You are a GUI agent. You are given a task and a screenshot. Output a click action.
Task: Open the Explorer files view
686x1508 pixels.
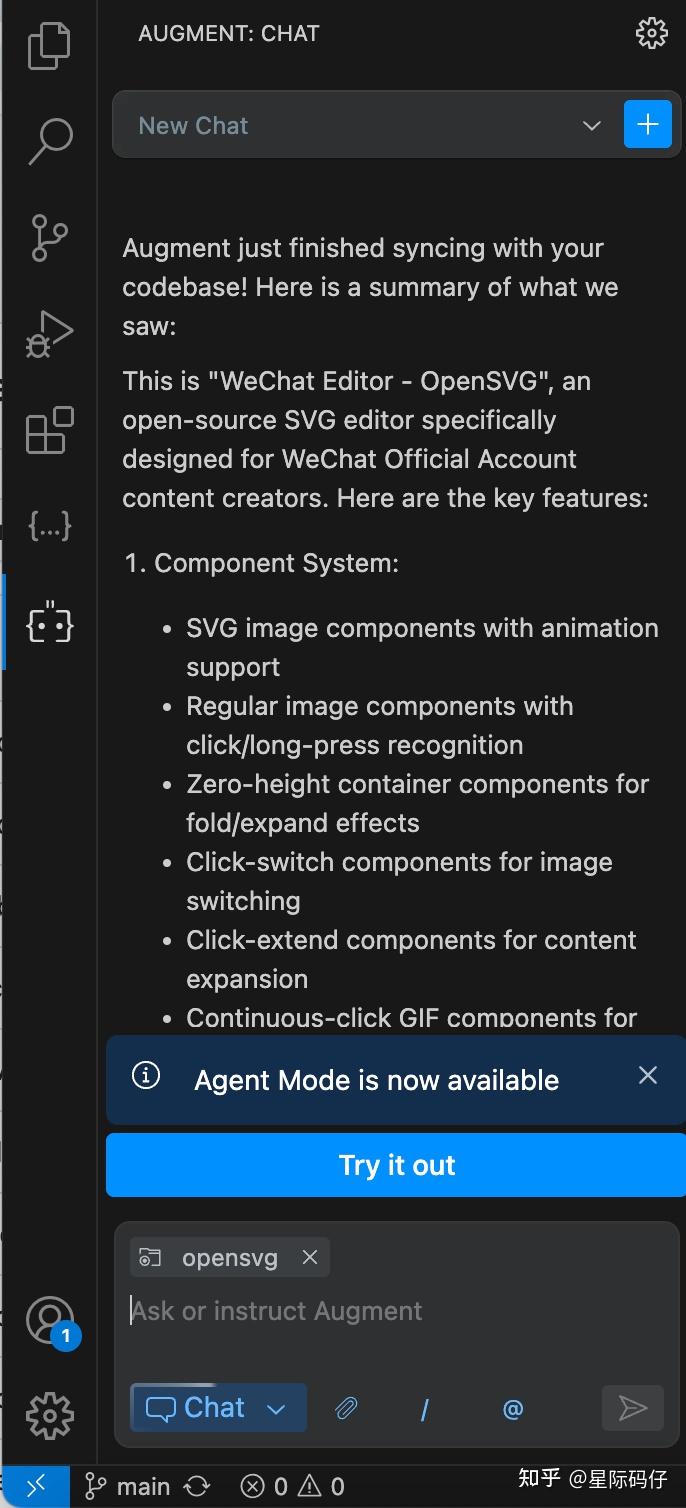click(49, 46)
